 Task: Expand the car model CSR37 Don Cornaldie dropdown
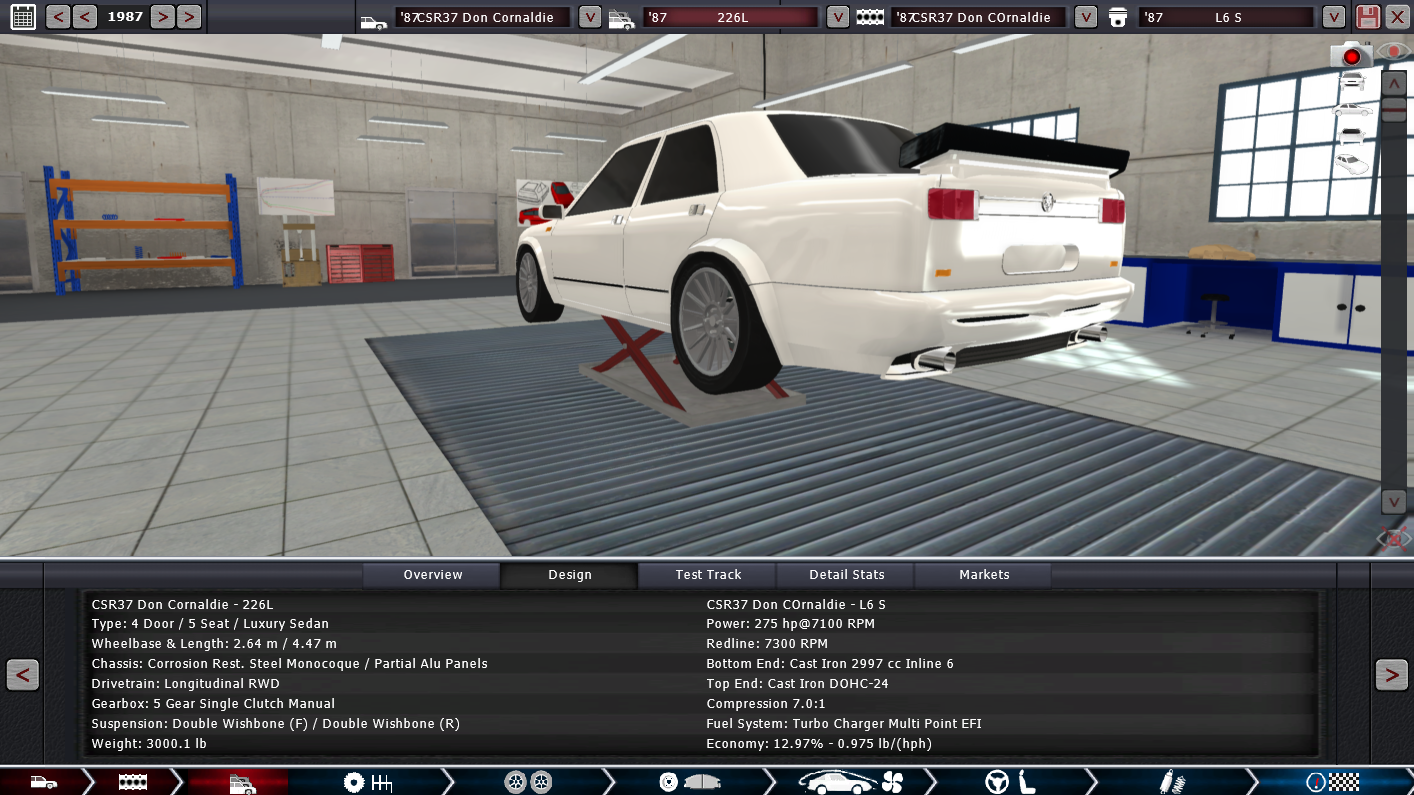590,17
